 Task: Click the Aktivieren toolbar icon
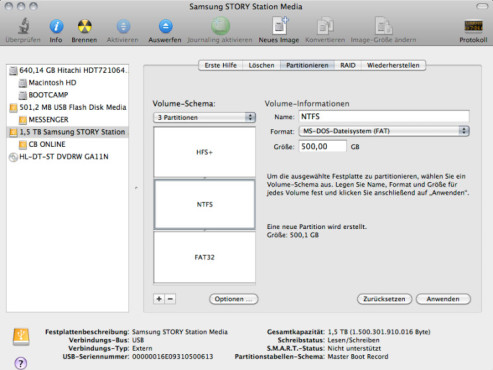[x=123, y=26]
